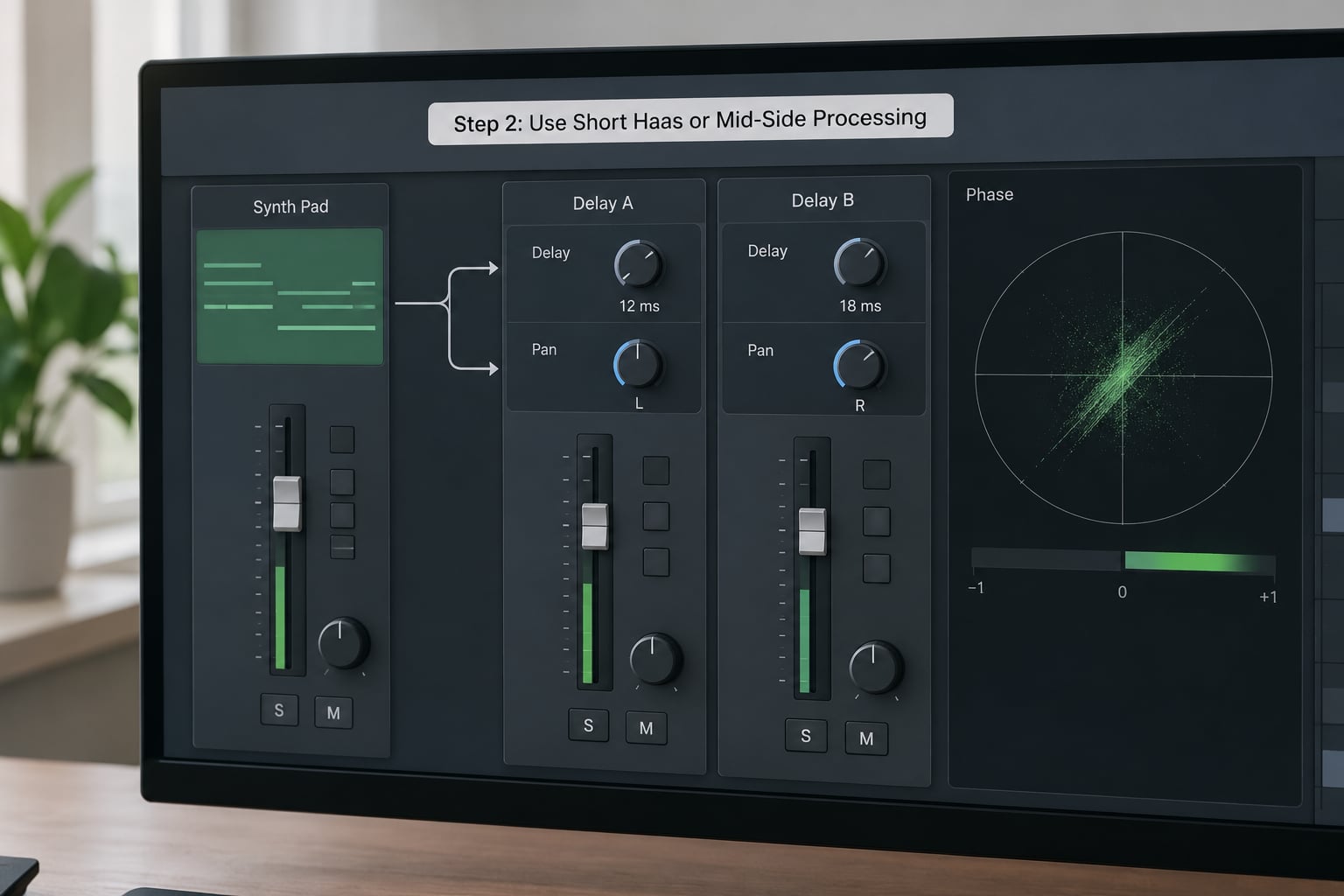
Task: Click the second square button on Synth Pad
Action: click(x=342, y=481)
